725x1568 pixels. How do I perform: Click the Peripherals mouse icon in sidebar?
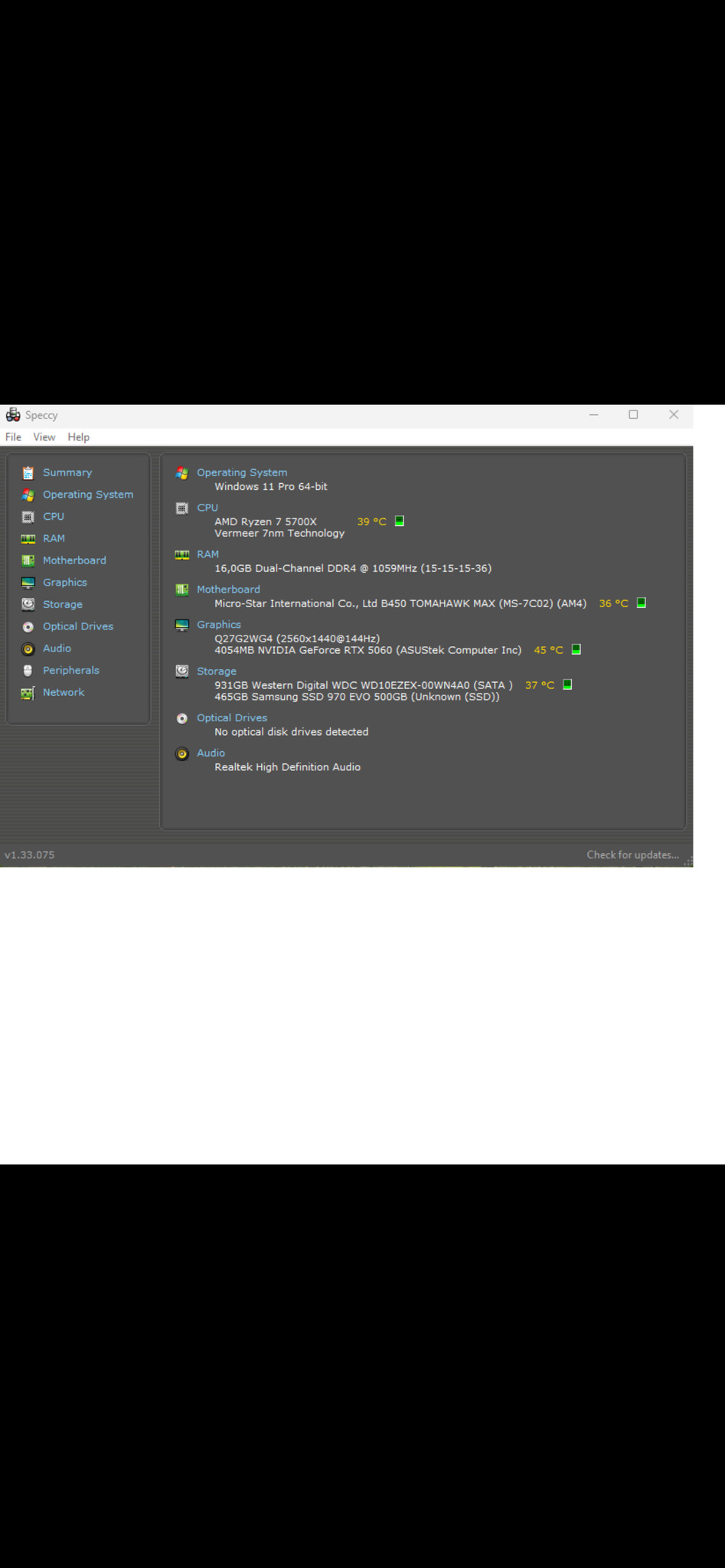pyautogui.click(x=28, y=671)
